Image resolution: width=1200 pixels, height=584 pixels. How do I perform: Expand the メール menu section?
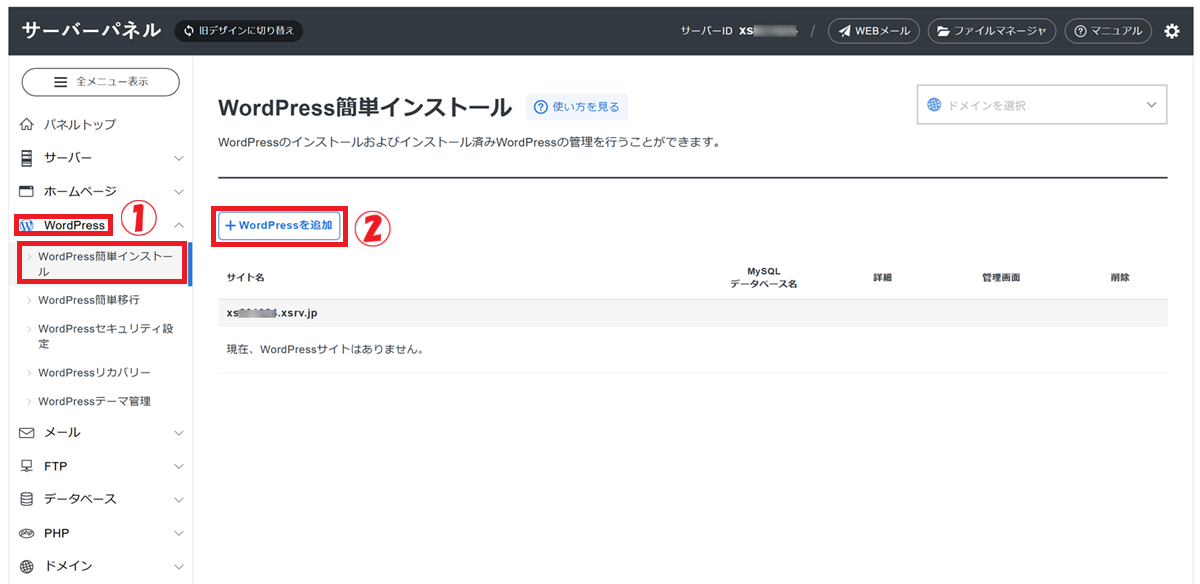[99, 433]
